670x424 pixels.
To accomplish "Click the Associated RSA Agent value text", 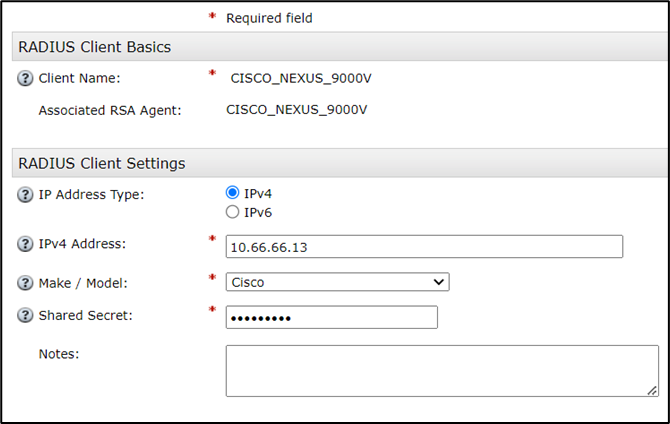I will click(296, 109).
